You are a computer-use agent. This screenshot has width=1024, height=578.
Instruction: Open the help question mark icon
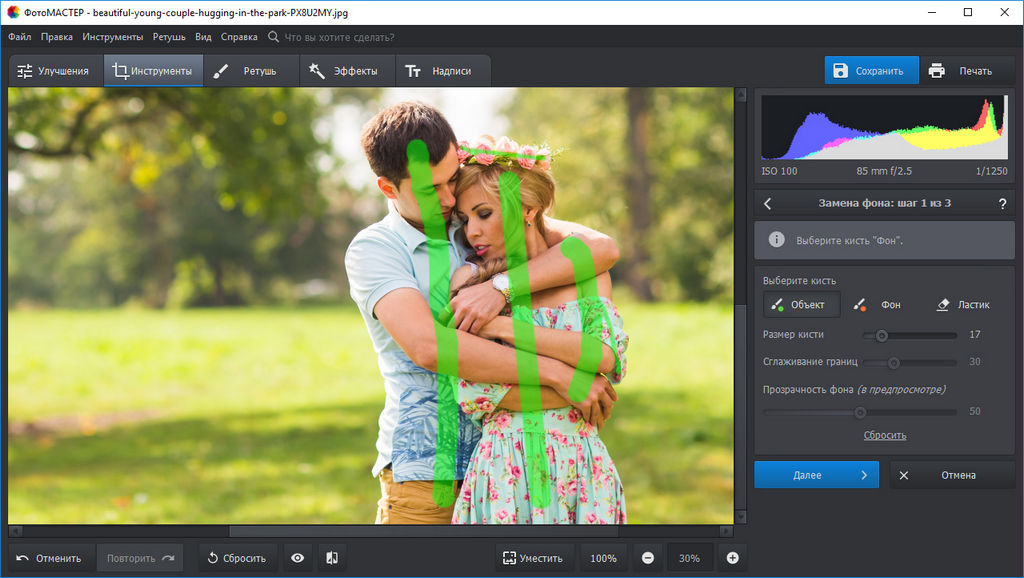pyautogui.click(x=1002, y=203)
